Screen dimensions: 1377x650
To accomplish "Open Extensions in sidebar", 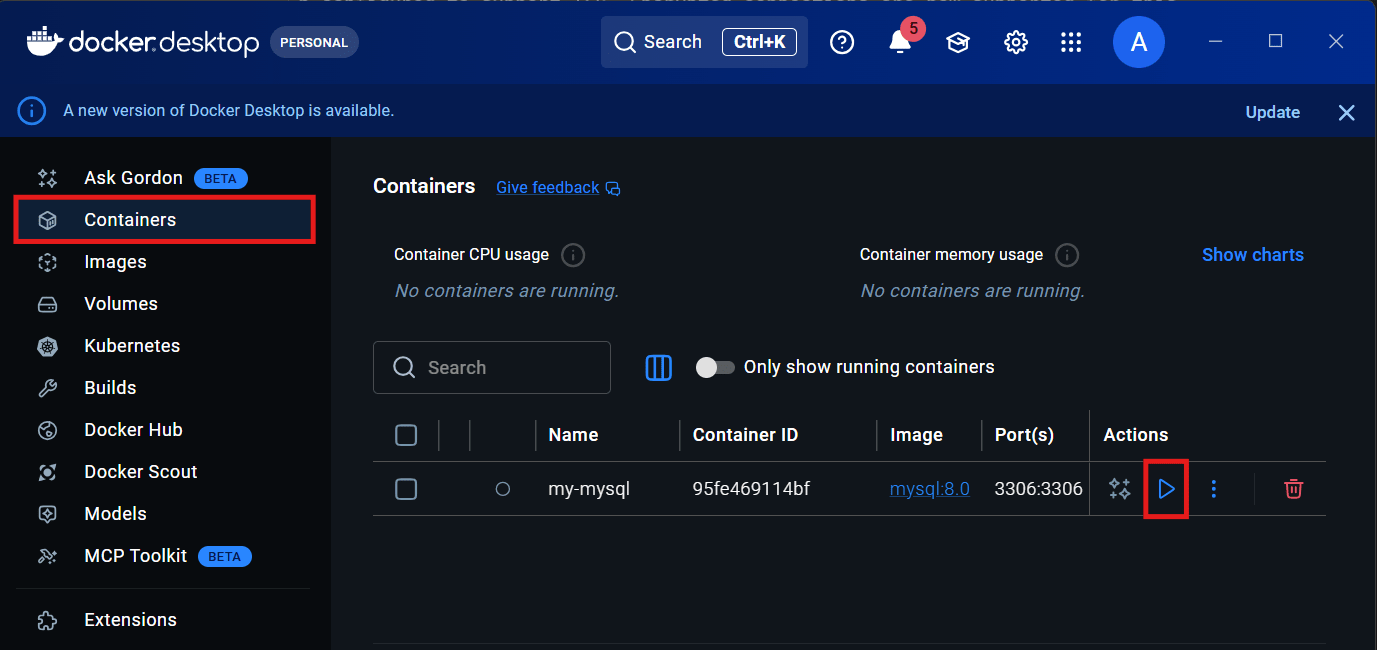I will pos(165,620).
